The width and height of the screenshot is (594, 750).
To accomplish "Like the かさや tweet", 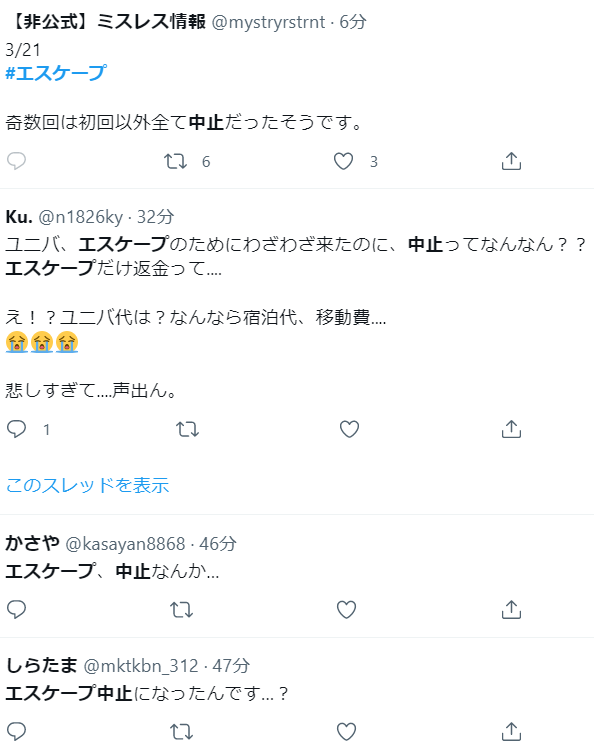I will click(x=346, y=609).
